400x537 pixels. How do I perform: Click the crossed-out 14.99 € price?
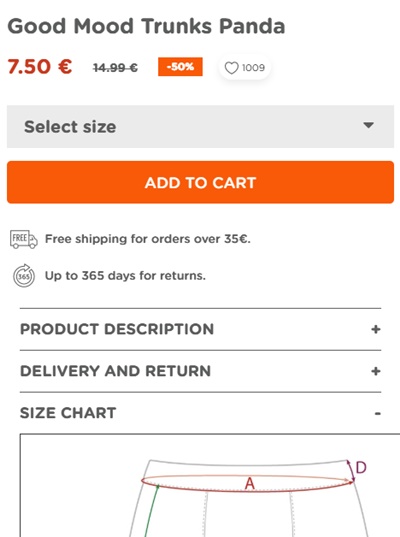(x=115, y=68)
